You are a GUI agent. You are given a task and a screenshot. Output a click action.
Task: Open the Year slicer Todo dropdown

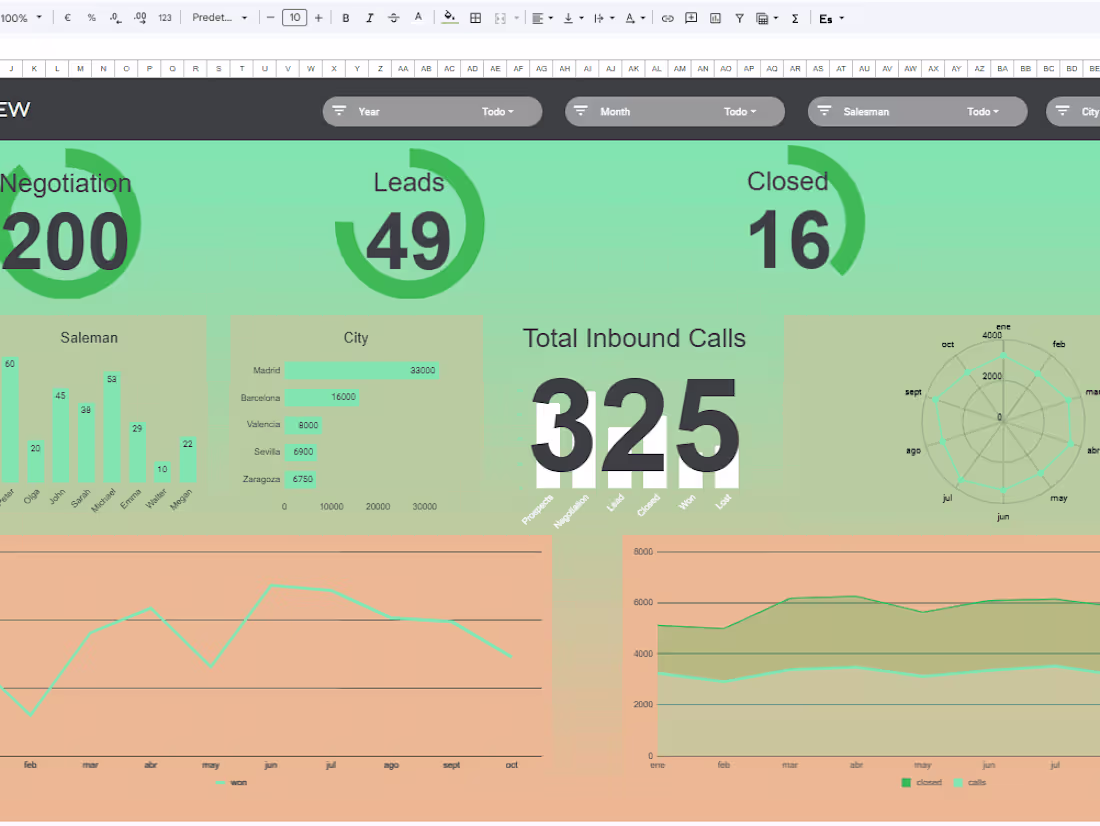498,112
